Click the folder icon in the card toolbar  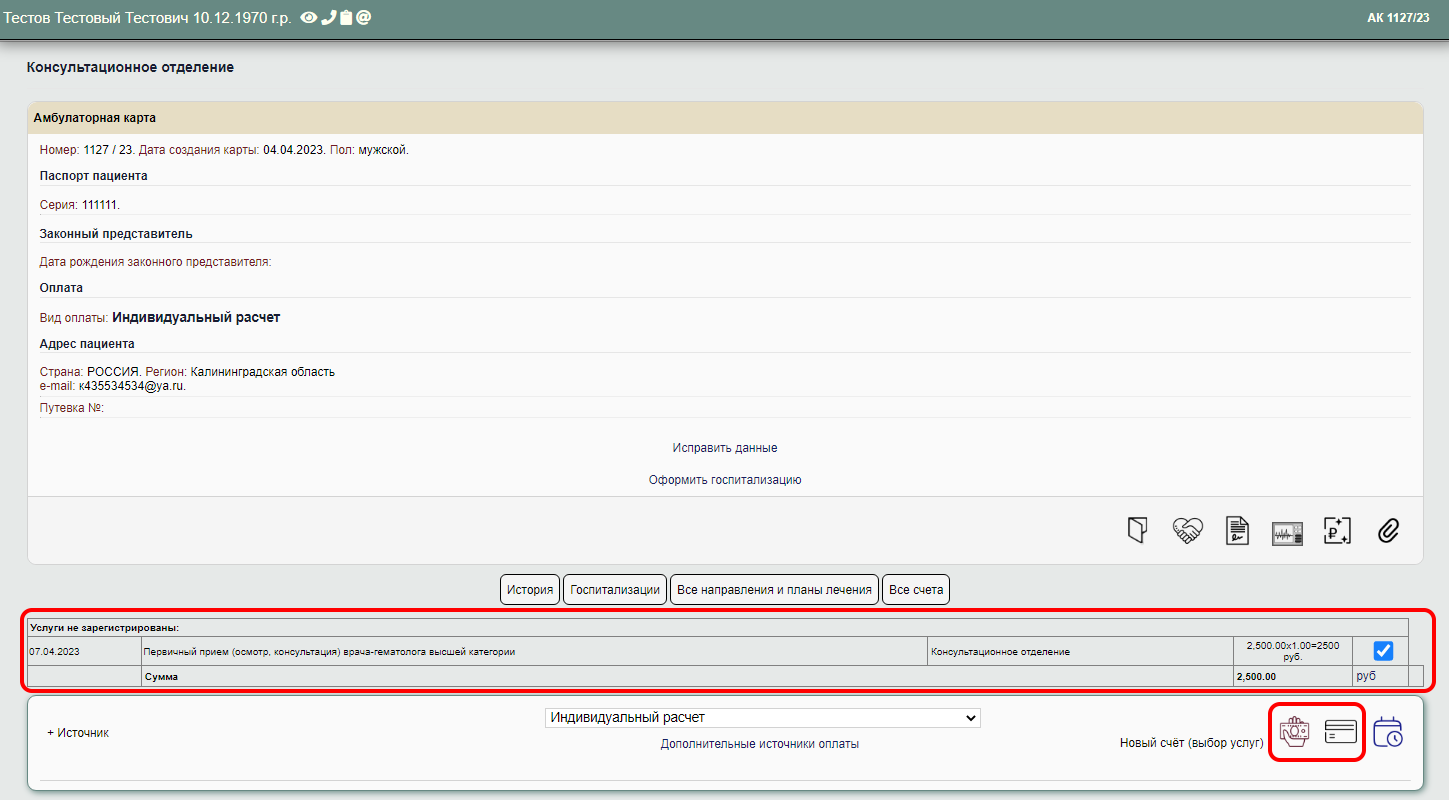tap(1136, 530)
